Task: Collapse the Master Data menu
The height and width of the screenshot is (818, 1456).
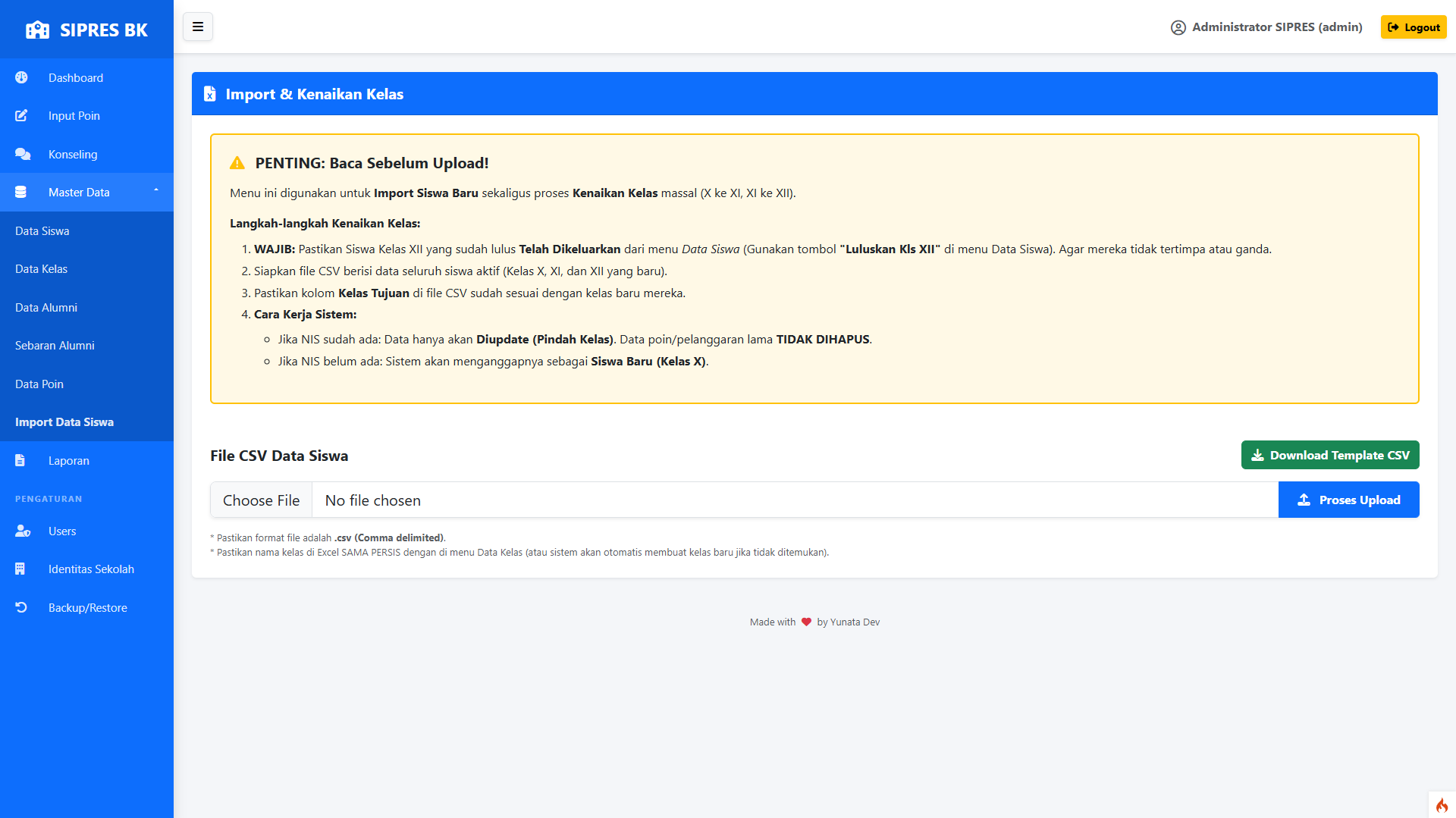Action: 79,193
